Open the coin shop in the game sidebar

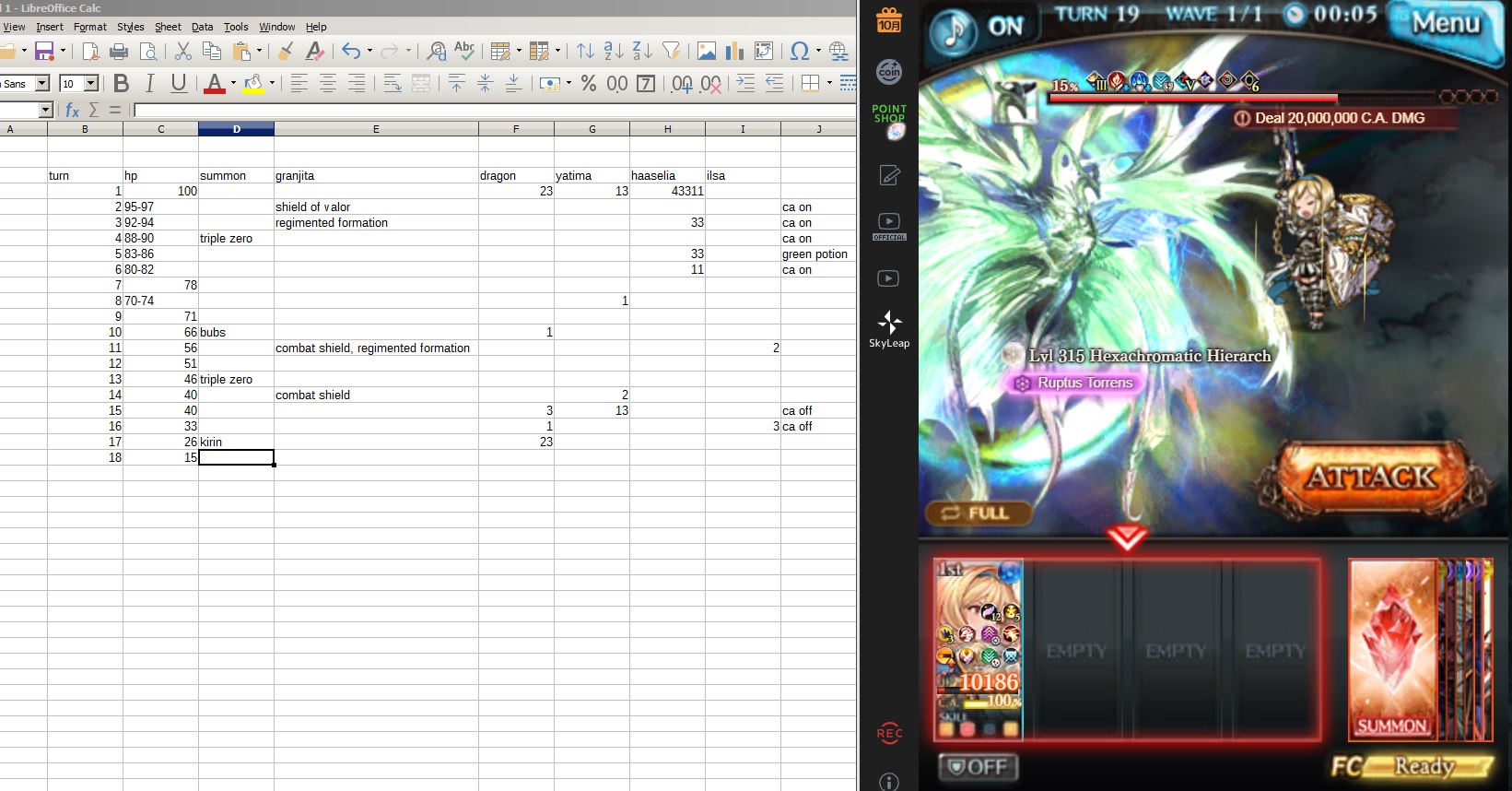pos(889,71)
